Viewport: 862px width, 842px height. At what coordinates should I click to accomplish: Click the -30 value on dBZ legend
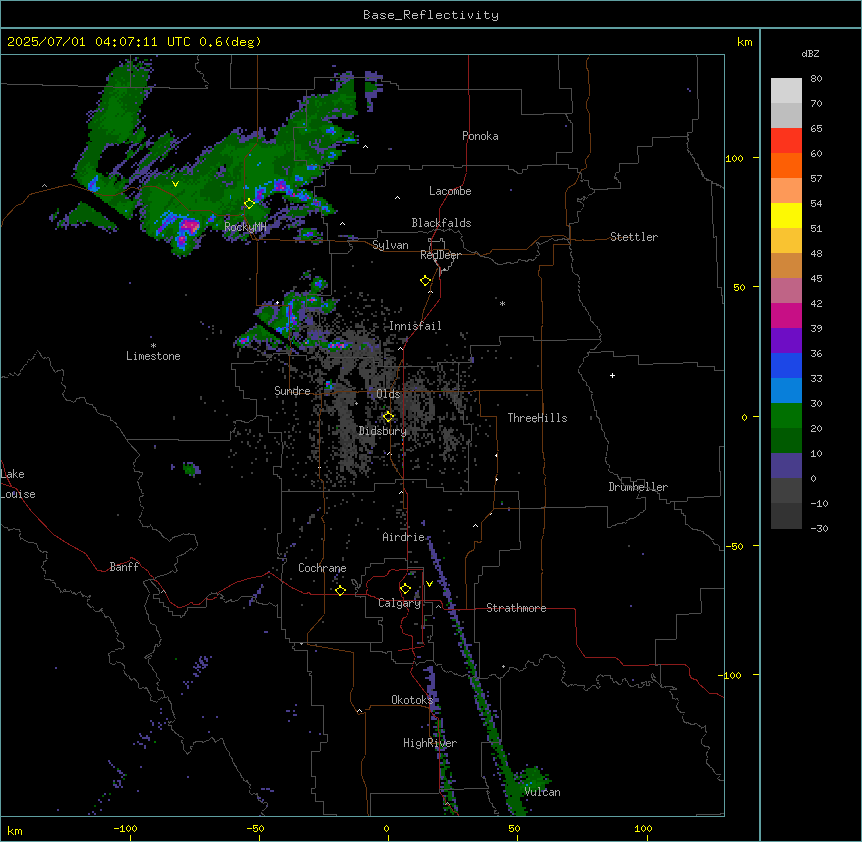pos(819,528)
